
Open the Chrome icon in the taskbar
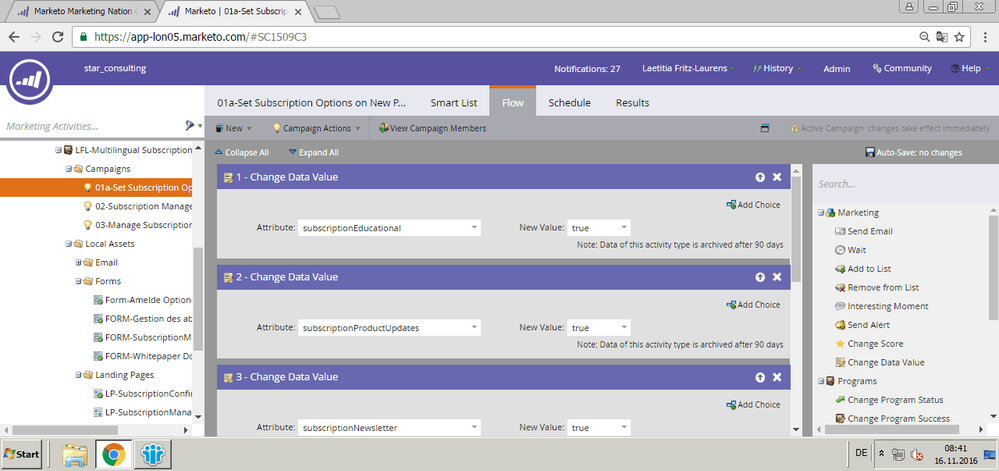click(114, 454)
